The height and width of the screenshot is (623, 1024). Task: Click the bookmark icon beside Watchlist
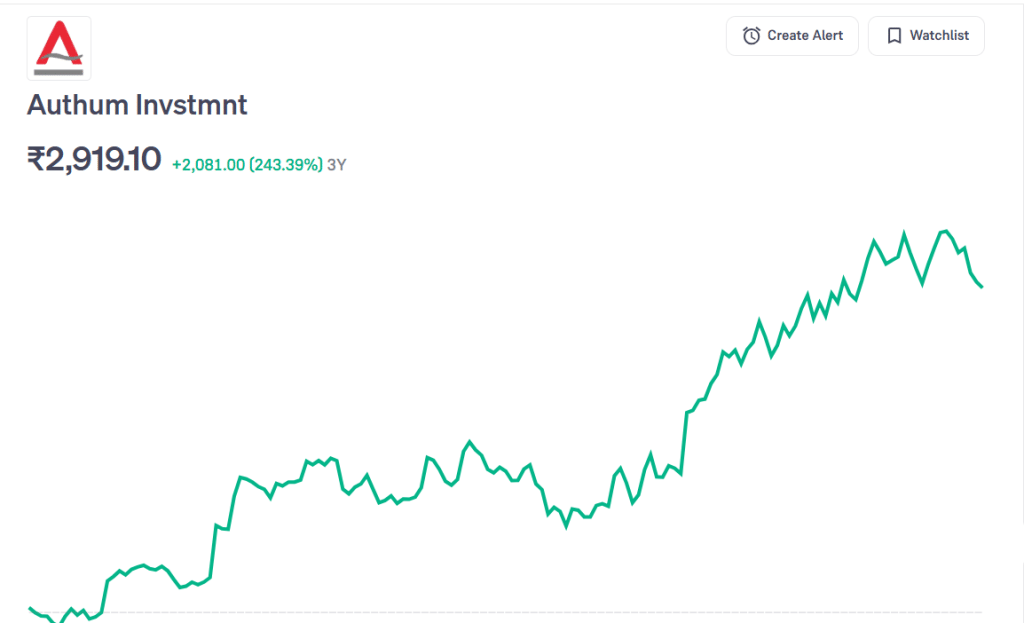tap(894, 36)
